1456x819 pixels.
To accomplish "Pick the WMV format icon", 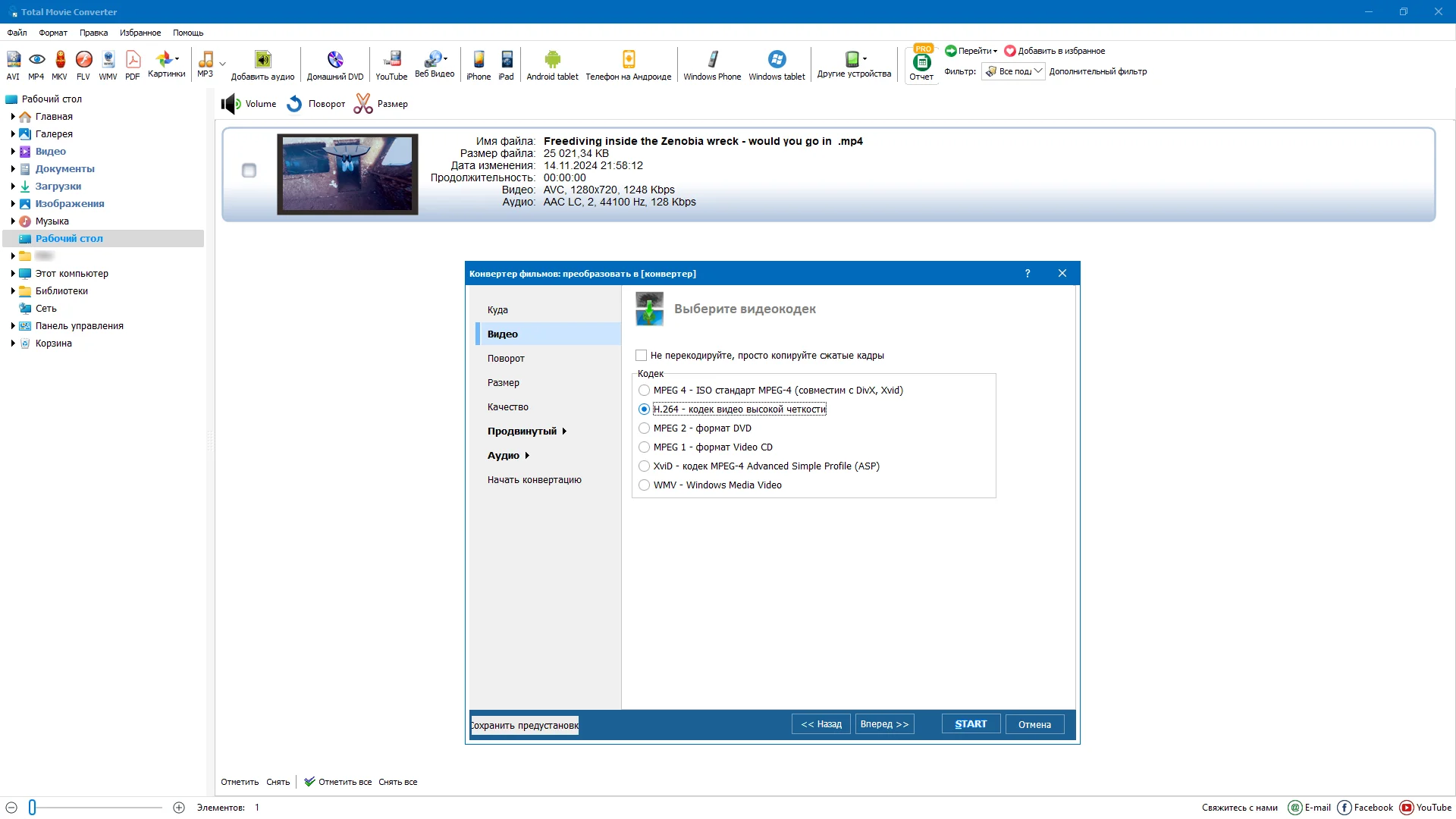I will 108,65.
